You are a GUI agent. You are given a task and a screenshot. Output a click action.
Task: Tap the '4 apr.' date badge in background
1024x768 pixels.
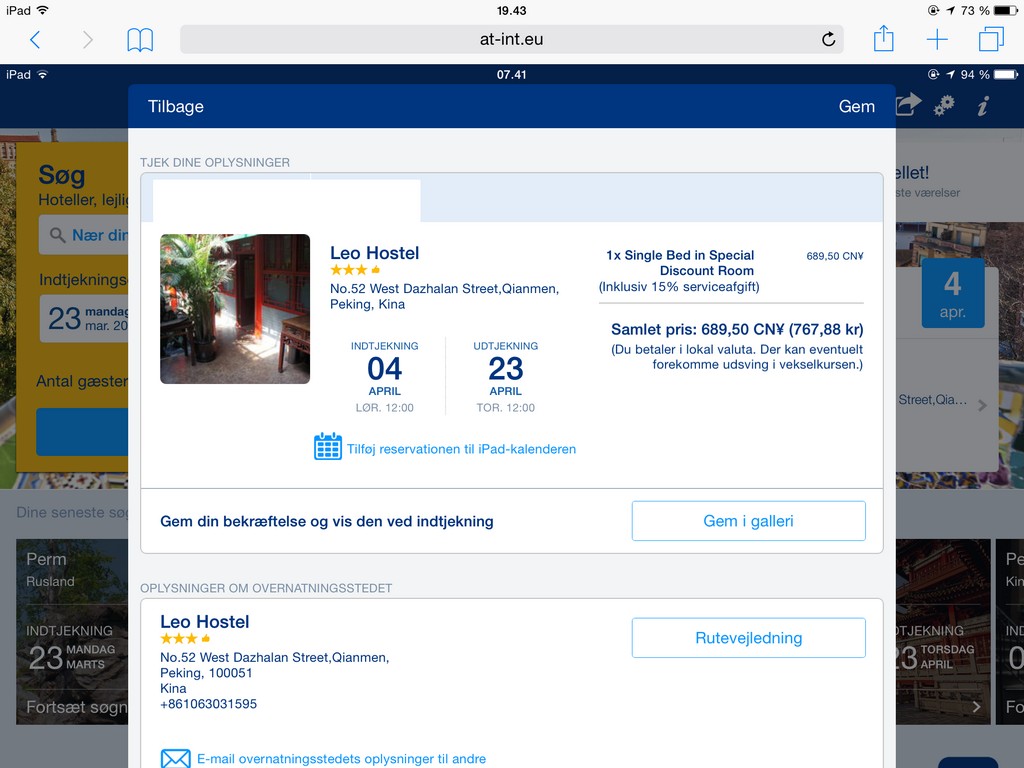pos(953,293)
